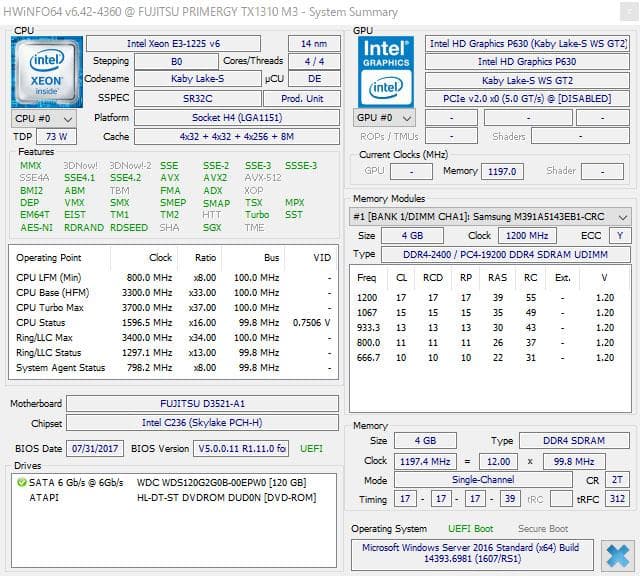Select the WDC WDS120G2G0B drive entry
This screenshot has height=576, width=640.
click(173, 483)
